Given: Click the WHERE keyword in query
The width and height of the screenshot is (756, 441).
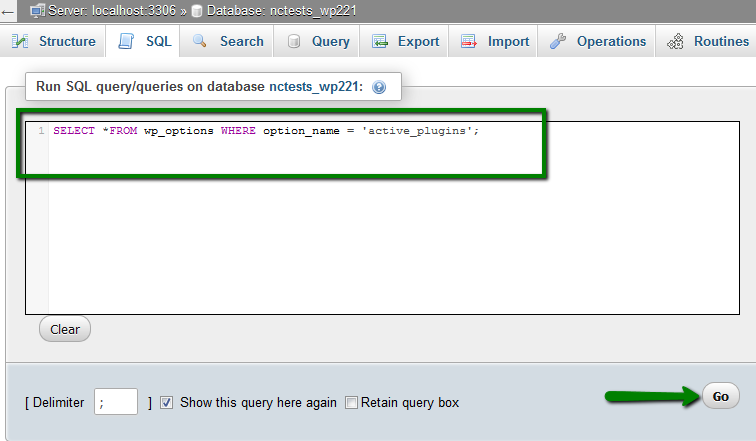Looking at the screenshot, I should (238, 131).
